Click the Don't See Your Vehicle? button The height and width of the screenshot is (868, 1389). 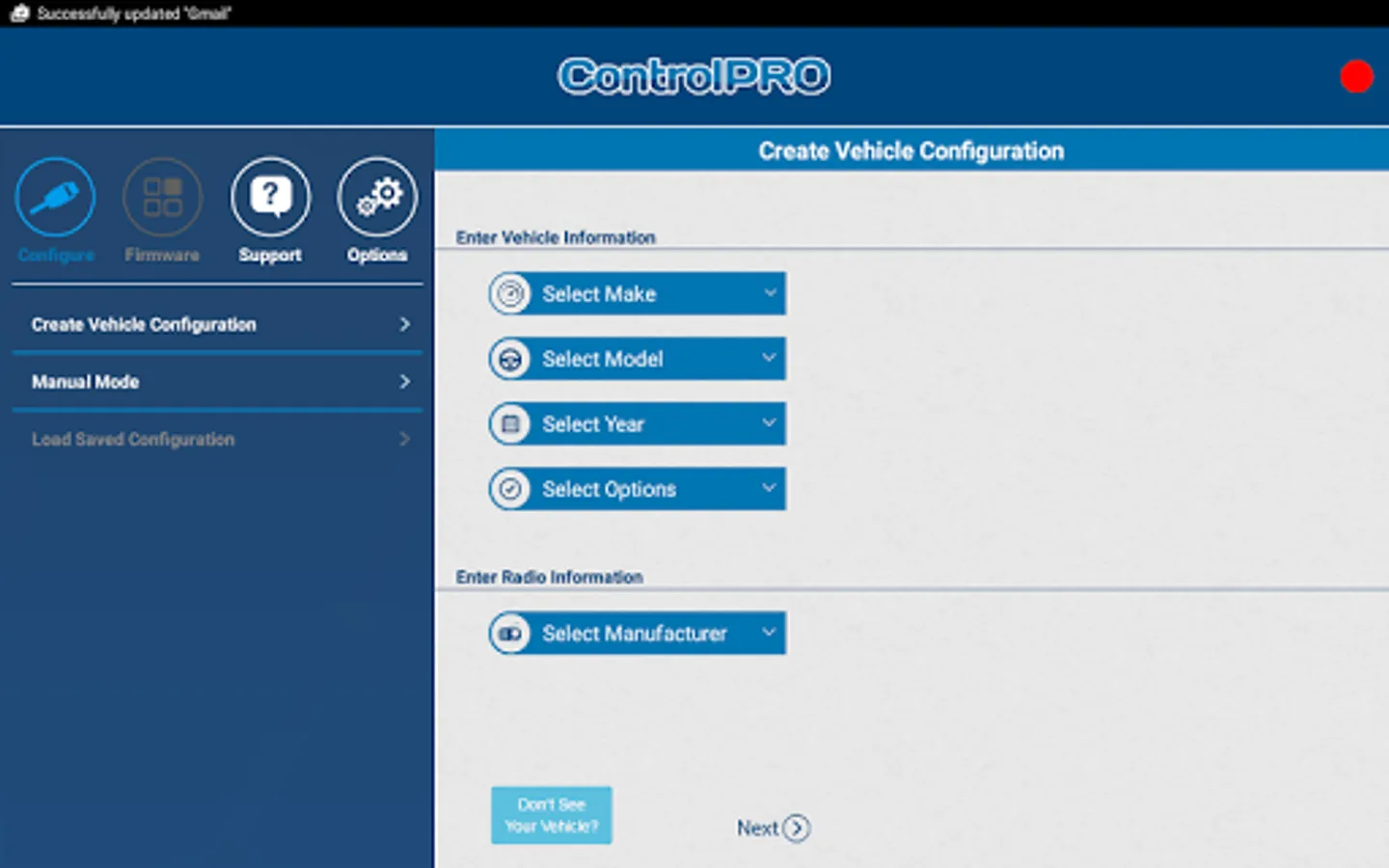[x=552, y=816]
